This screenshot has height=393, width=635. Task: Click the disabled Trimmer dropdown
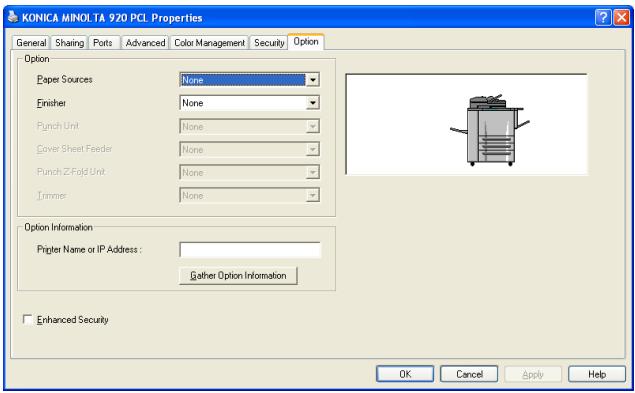(x=249, y=196)
